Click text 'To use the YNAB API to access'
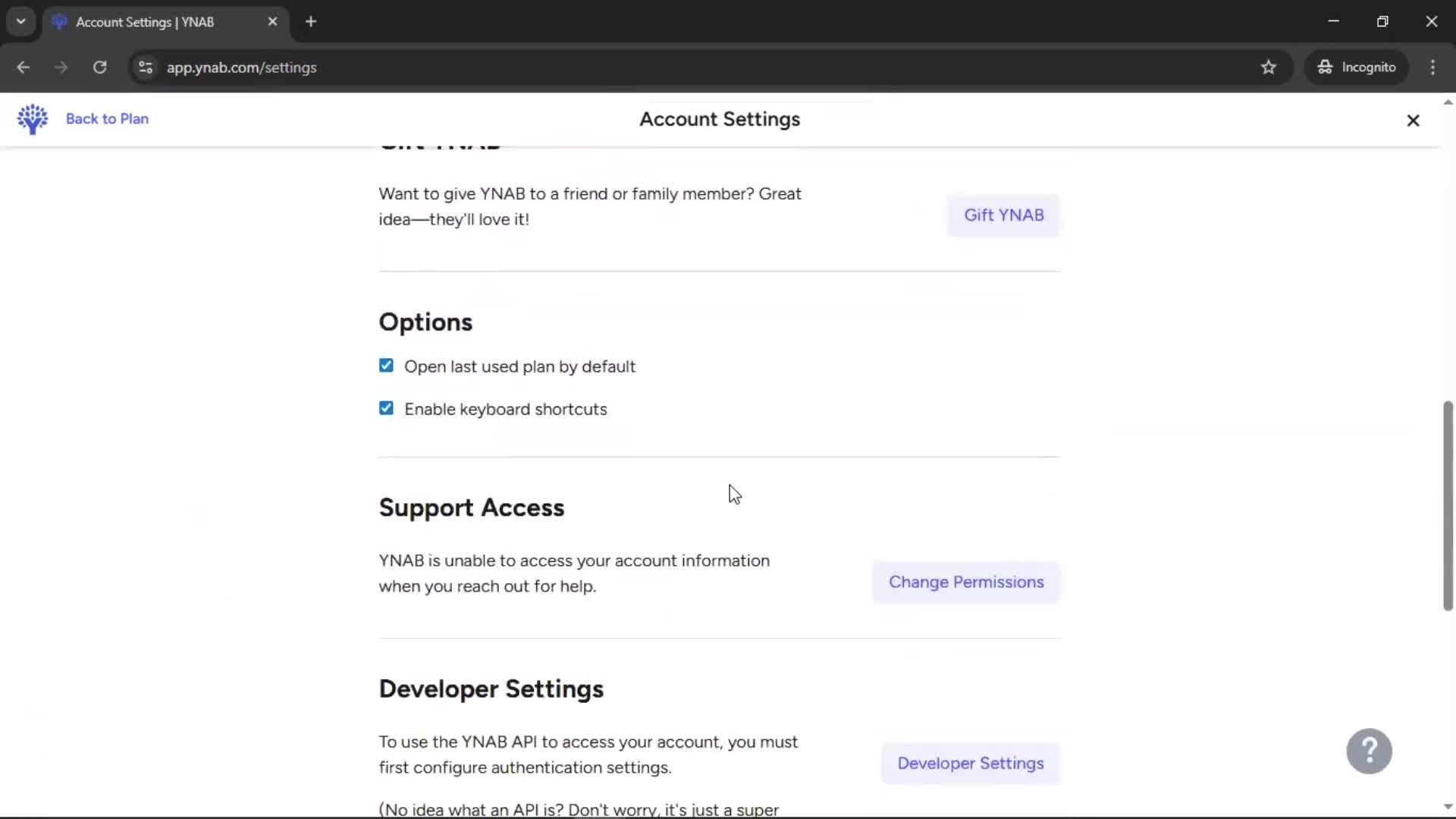The width and height of the screenshot is (1456, 819). click(496, 742)
